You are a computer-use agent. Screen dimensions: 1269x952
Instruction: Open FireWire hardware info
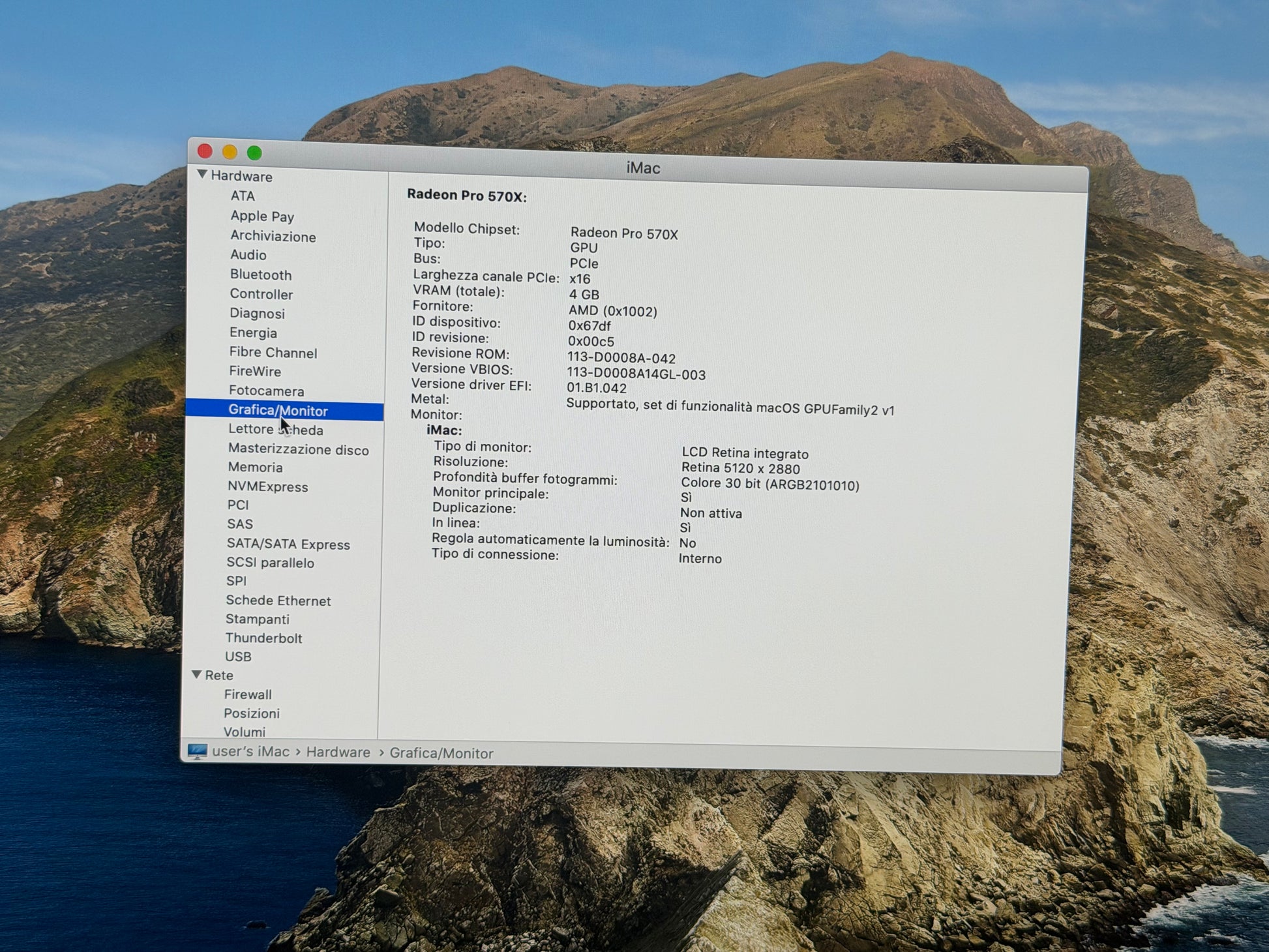pyautogui.click(x=255, y=371)
